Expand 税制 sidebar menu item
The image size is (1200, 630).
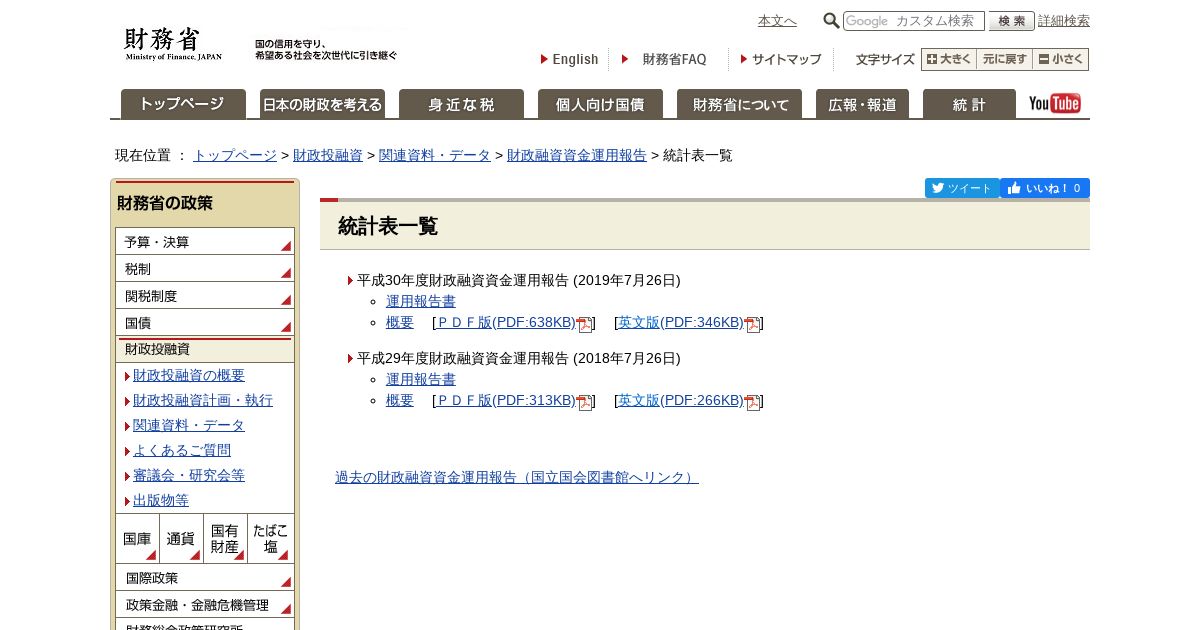205,269
